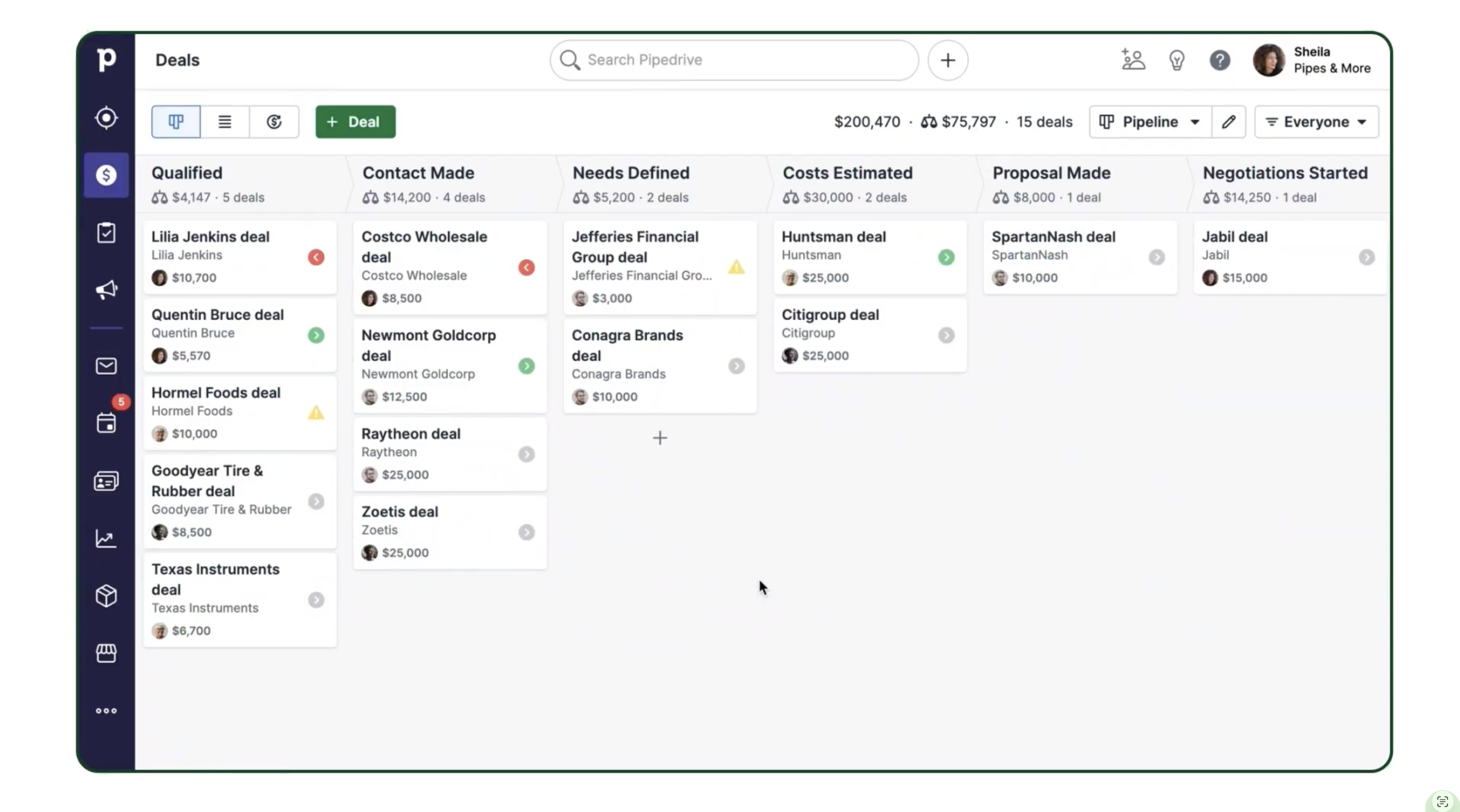
Task: Open the Huntsman deal card
Action: click(870, 257)
